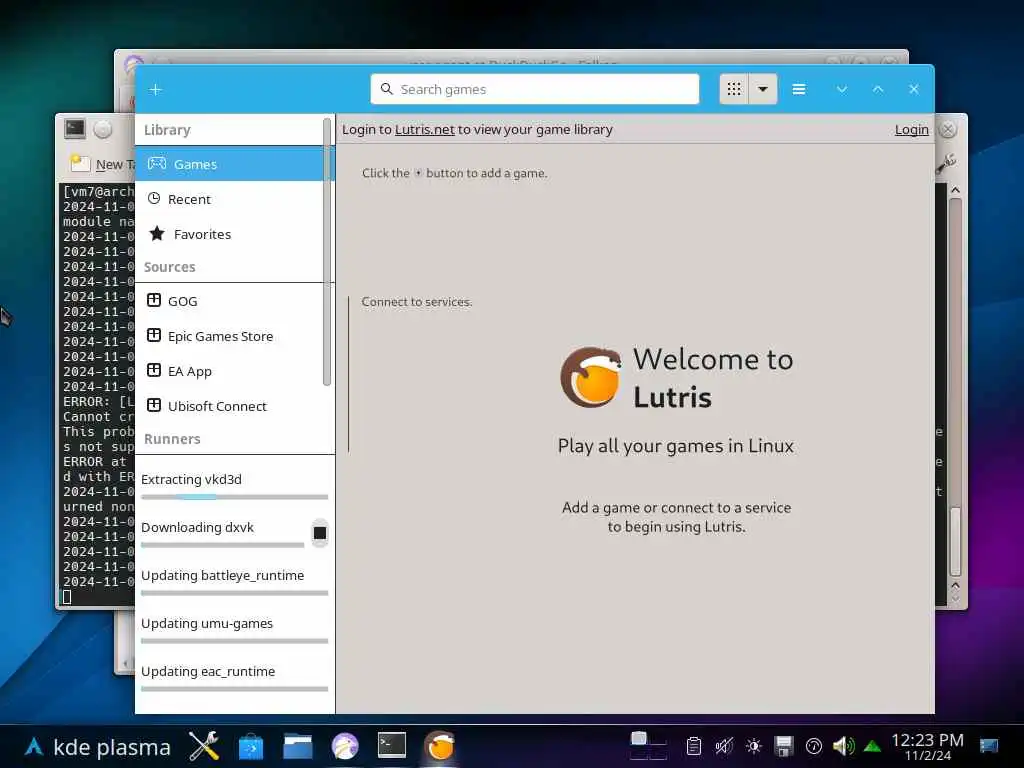Select Games in the Library sidebar

(231, 164)
